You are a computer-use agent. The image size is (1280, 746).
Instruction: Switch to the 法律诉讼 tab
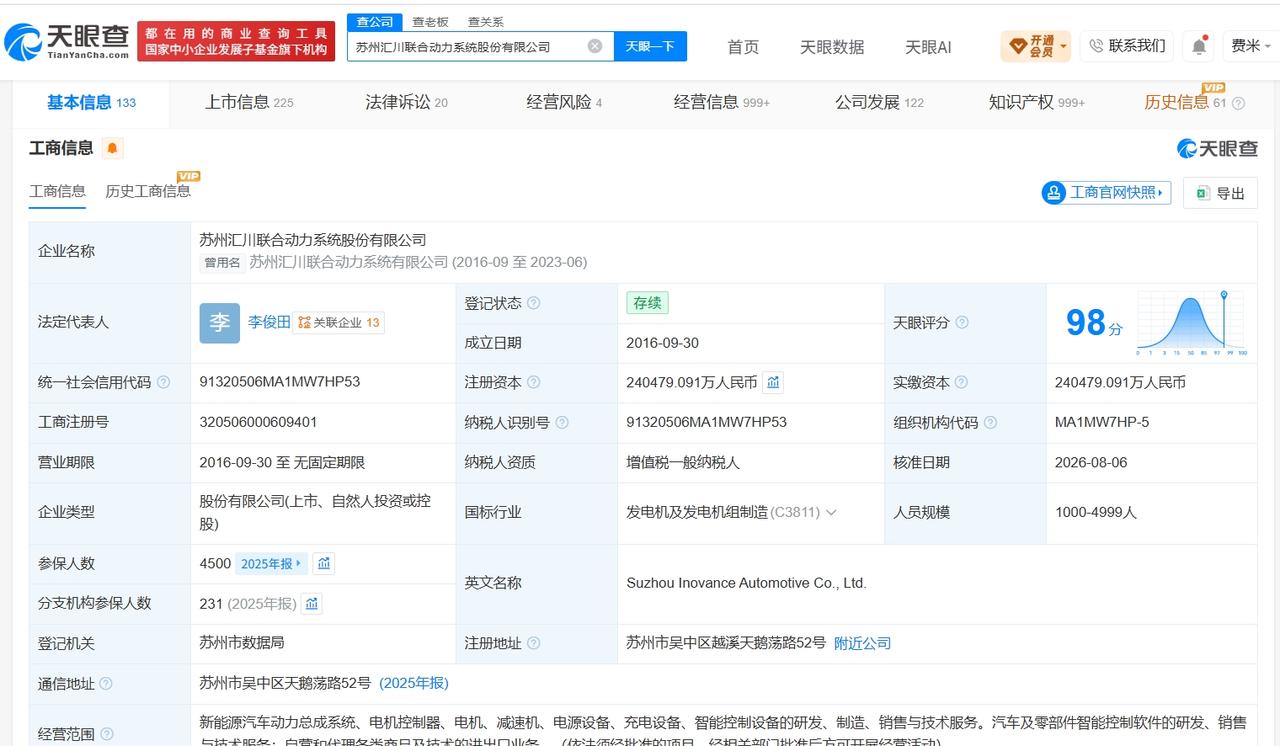[x=407, y=102]
